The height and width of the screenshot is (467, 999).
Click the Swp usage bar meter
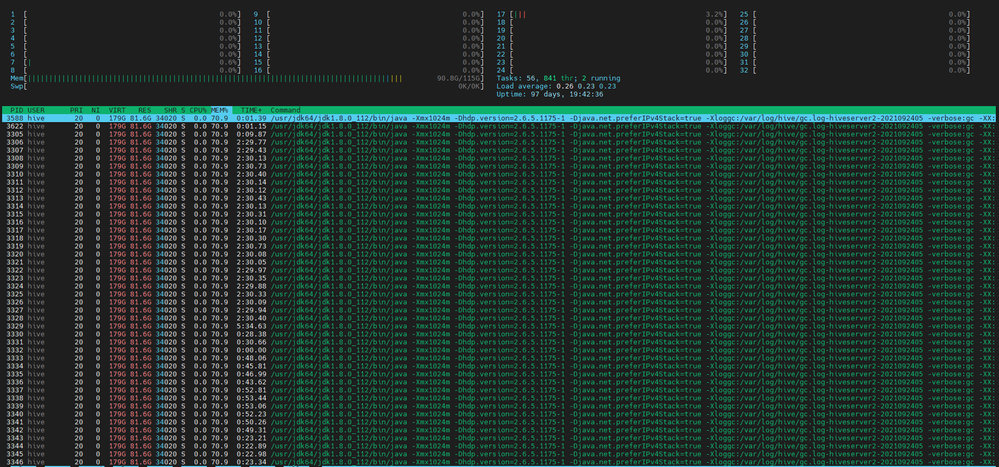pos(248,86)
